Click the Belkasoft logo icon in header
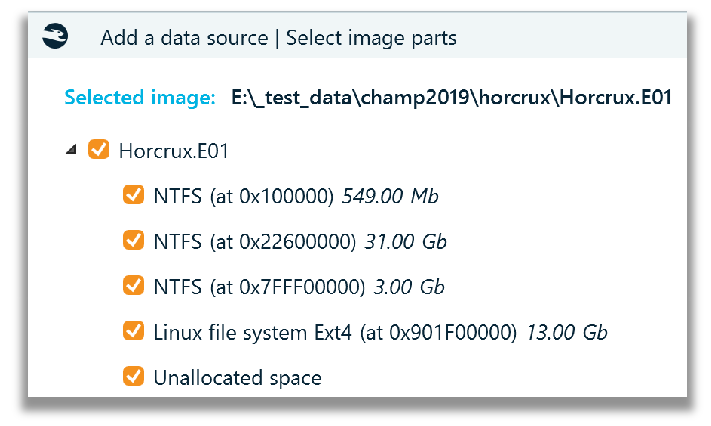 point(55,36)
